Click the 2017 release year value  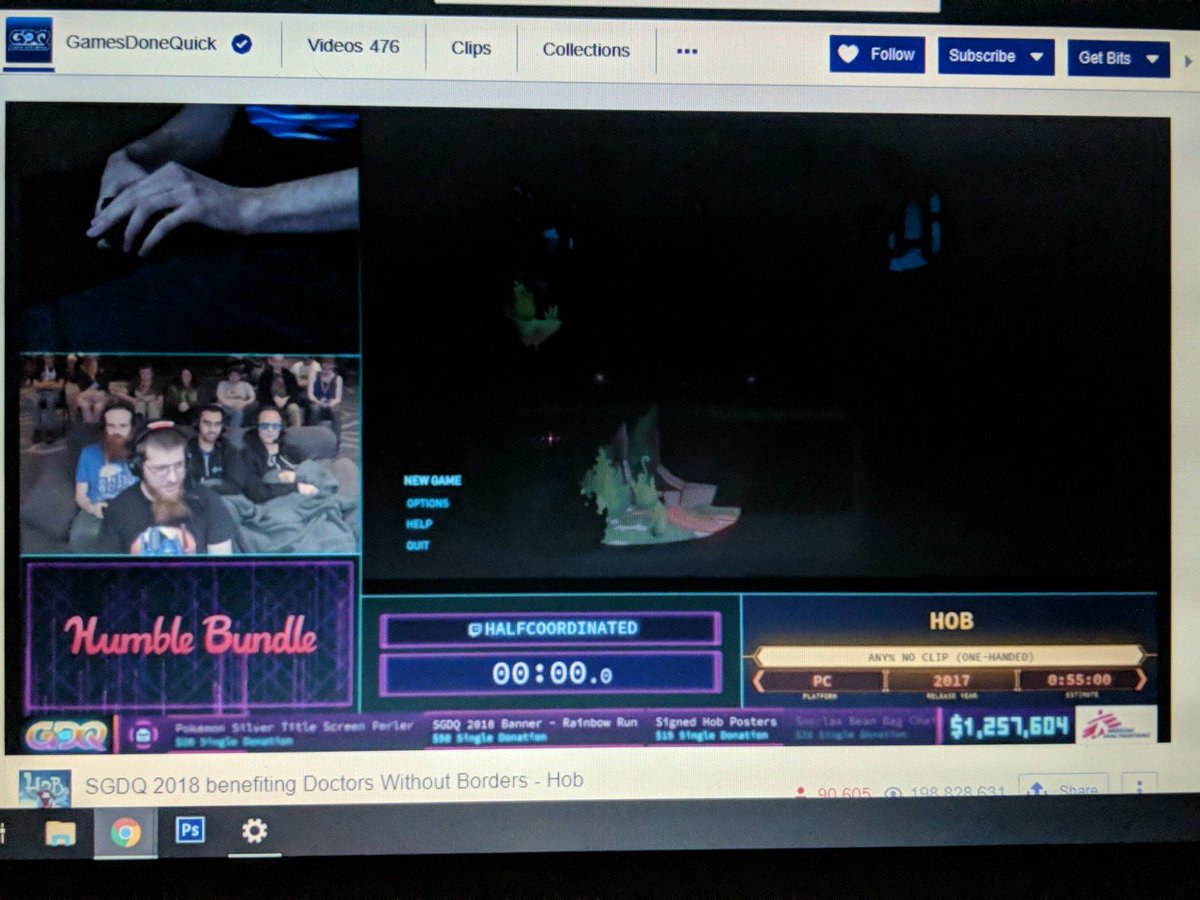click(x=950, y=680)
